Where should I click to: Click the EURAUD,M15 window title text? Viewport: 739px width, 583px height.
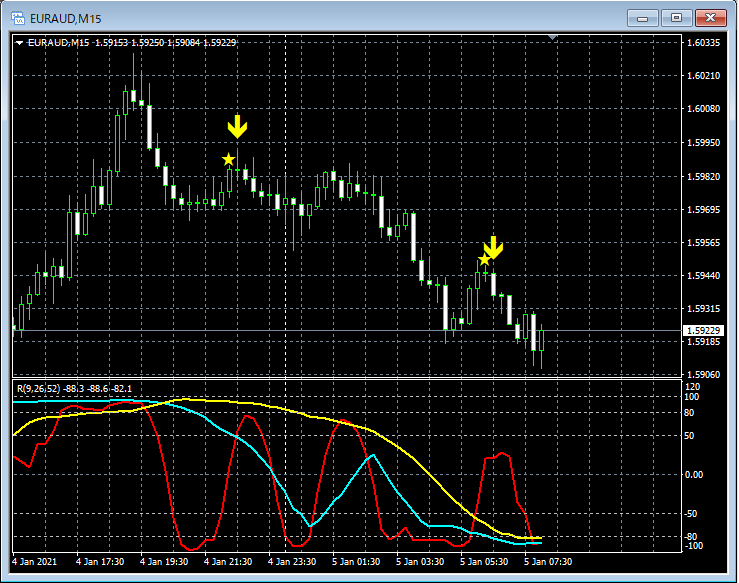click(65, 17)
